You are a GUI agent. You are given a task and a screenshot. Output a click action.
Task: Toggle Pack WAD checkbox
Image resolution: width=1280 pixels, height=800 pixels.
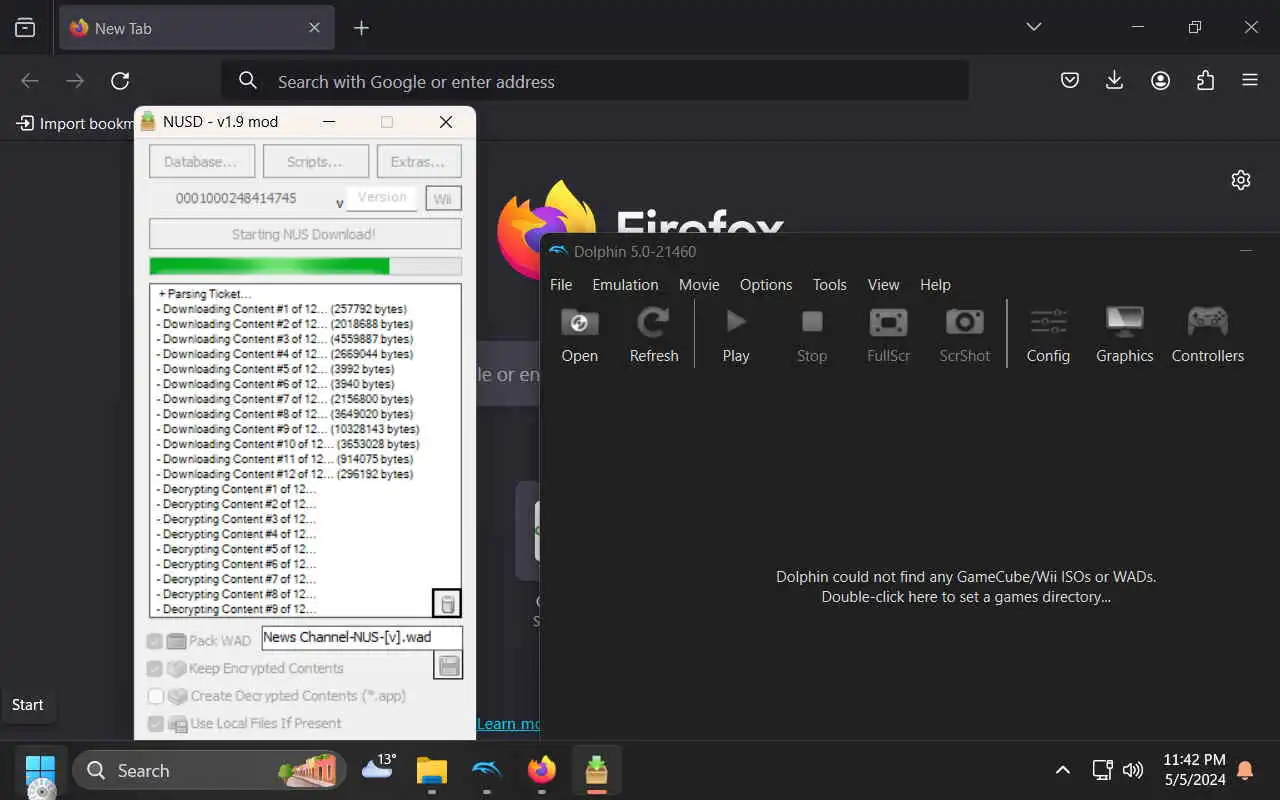(x=155, y=641)
